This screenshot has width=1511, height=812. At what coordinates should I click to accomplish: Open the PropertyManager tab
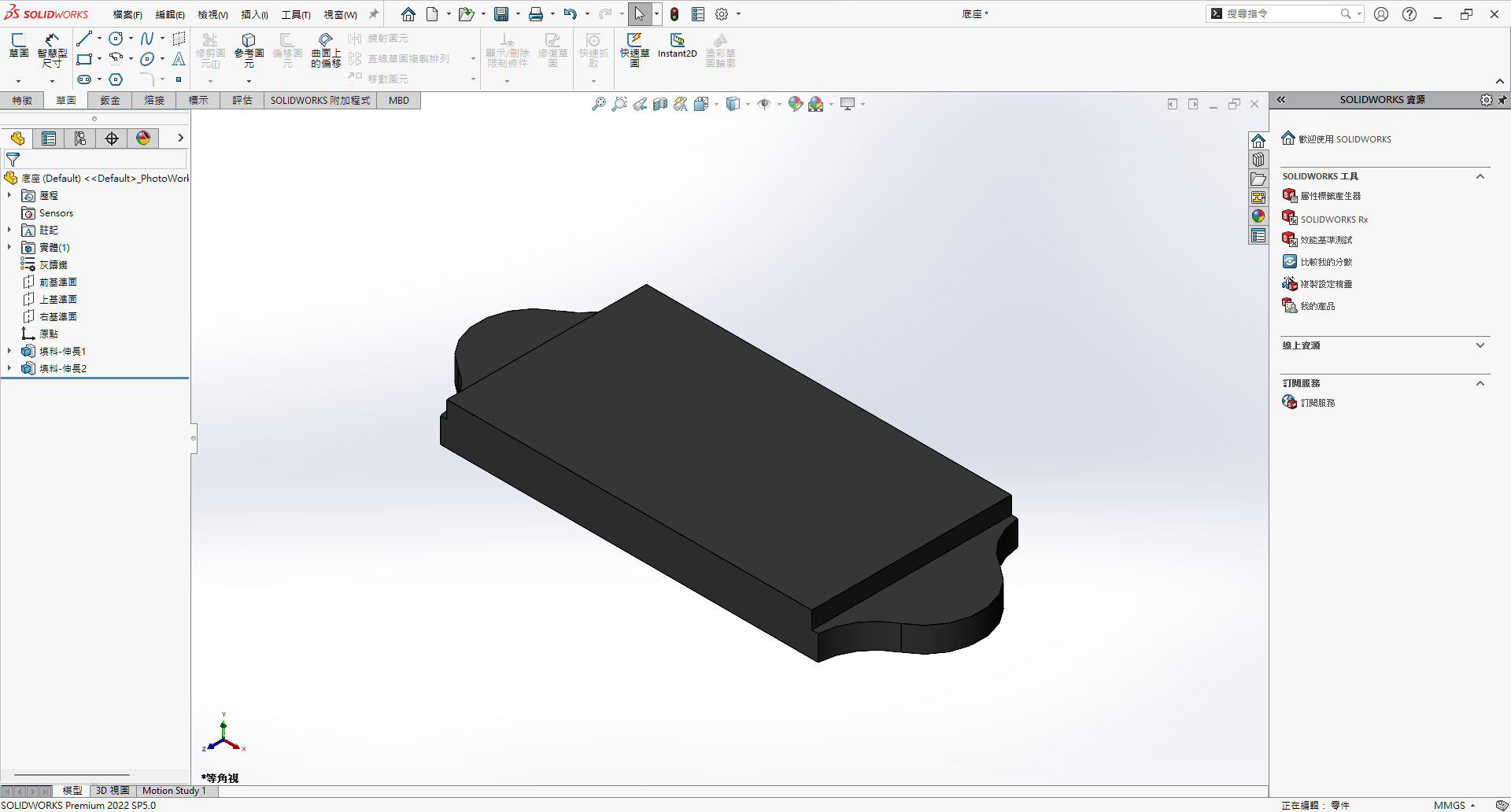click(49, 138)
